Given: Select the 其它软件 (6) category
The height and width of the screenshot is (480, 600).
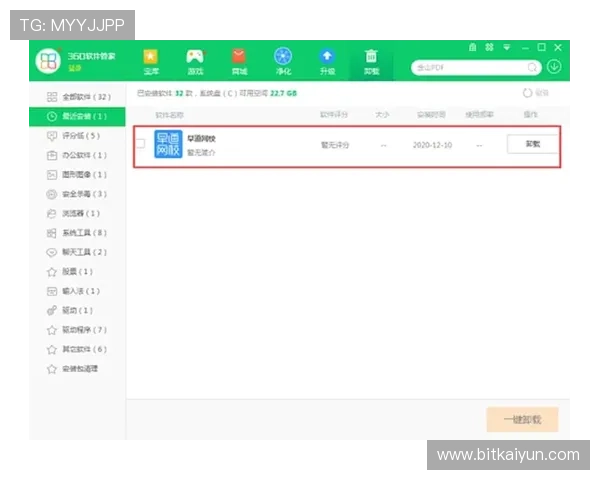Looking at the screenshot, I should 76,349.
